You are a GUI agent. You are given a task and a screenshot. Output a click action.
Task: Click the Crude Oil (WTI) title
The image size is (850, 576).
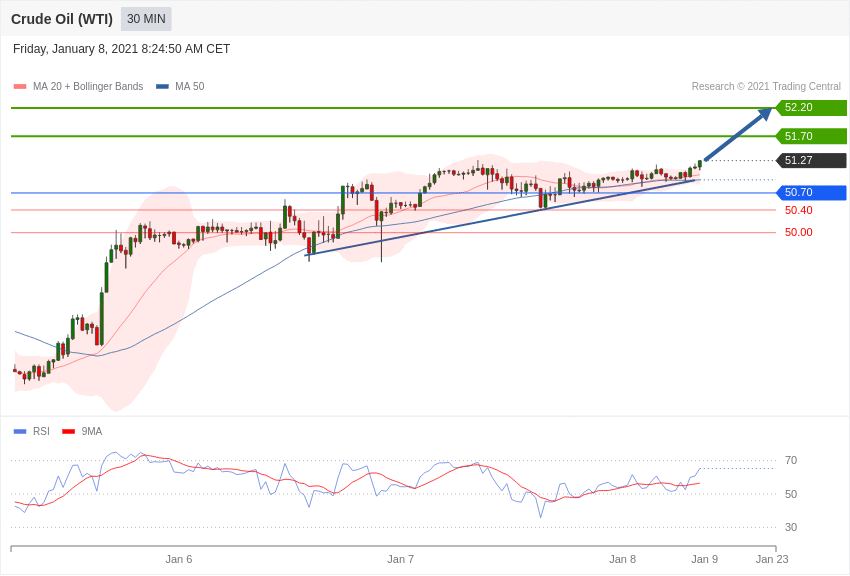[x=62, y=19]
